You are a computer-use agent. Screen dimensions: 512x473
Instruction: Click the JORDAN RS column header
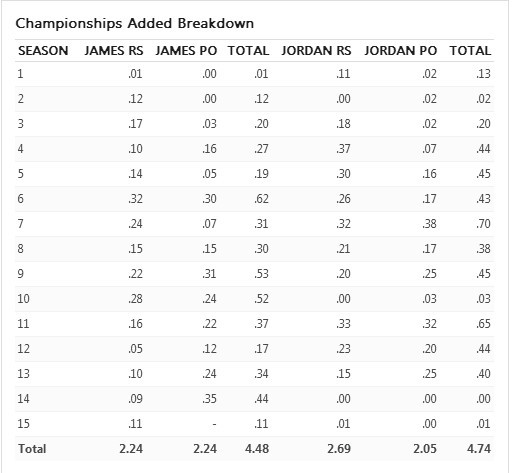pyautogui.click(x=316, y=51)
